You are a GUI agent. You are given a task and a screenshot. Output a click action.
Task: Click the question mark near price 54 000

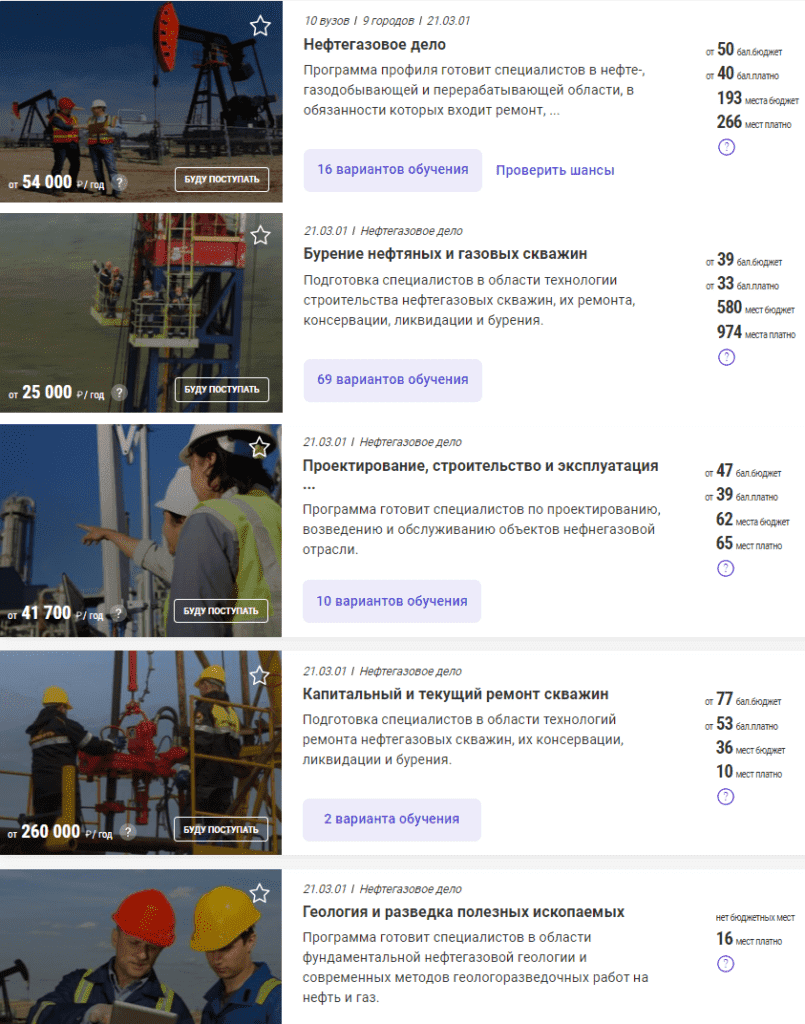pyautogui.click(x=119, y=179)
